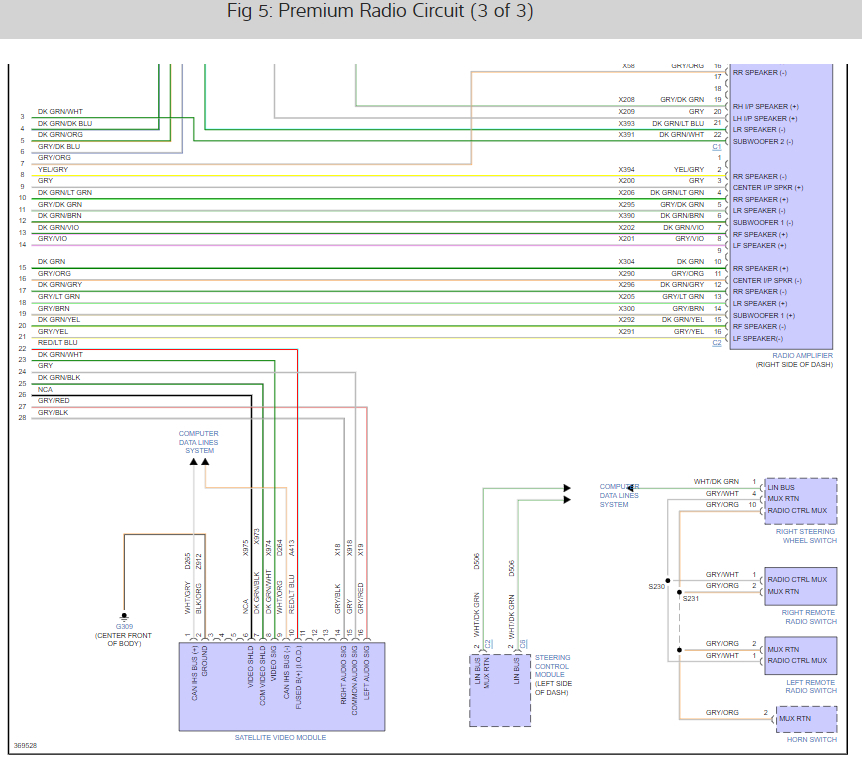This screenshot has width=862, height=775.
Task: Open the STEERING CONTROL MODULE label link
Action: pos(552,666)
